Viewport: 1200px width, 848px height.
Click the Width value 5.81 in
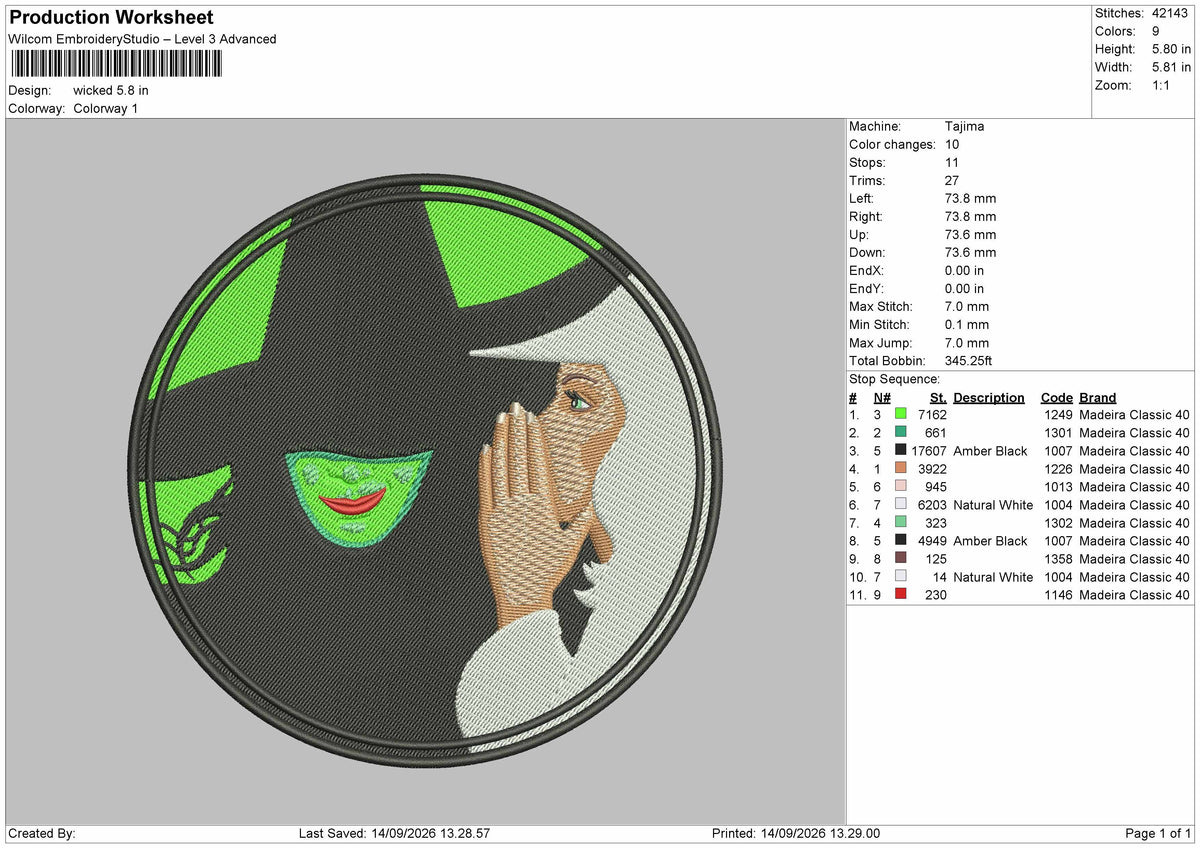(x=1171, y=67)
